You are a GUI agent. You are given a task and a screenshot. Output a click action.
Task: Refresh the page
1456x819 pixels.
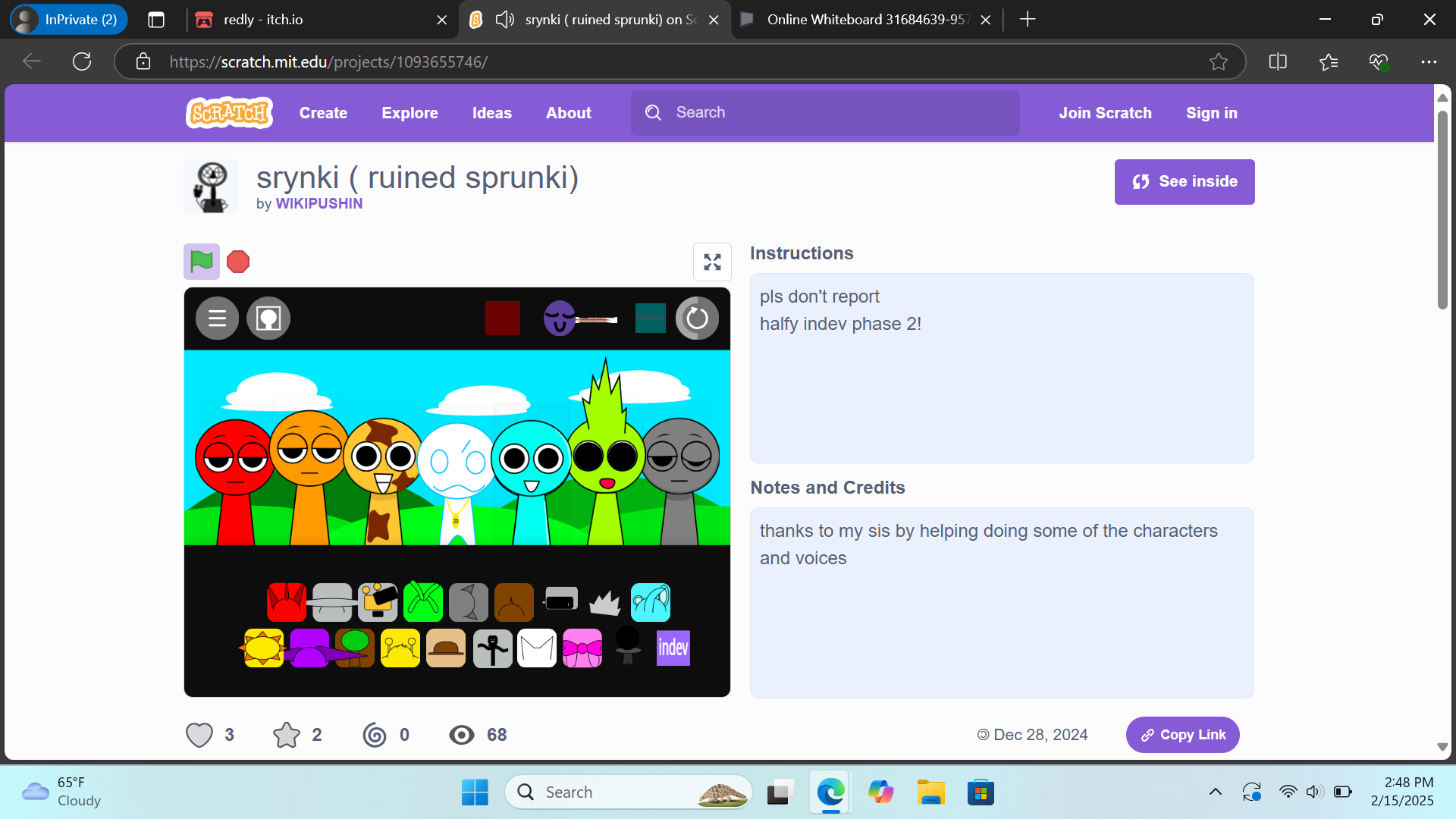click(x=82, y=61)
